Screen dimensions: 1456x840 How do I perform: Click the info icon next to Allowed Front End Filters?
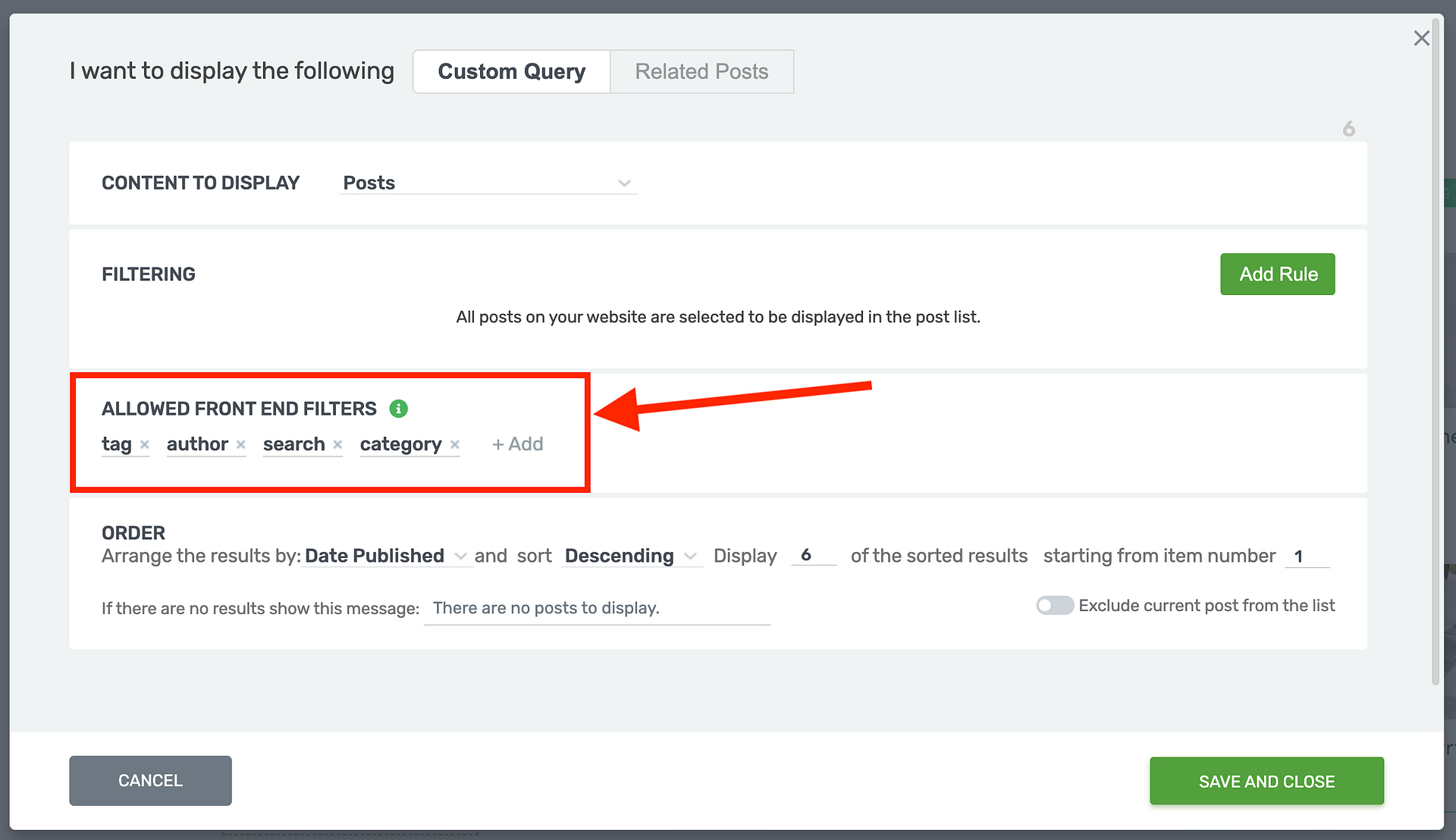(x=400, y=409)
